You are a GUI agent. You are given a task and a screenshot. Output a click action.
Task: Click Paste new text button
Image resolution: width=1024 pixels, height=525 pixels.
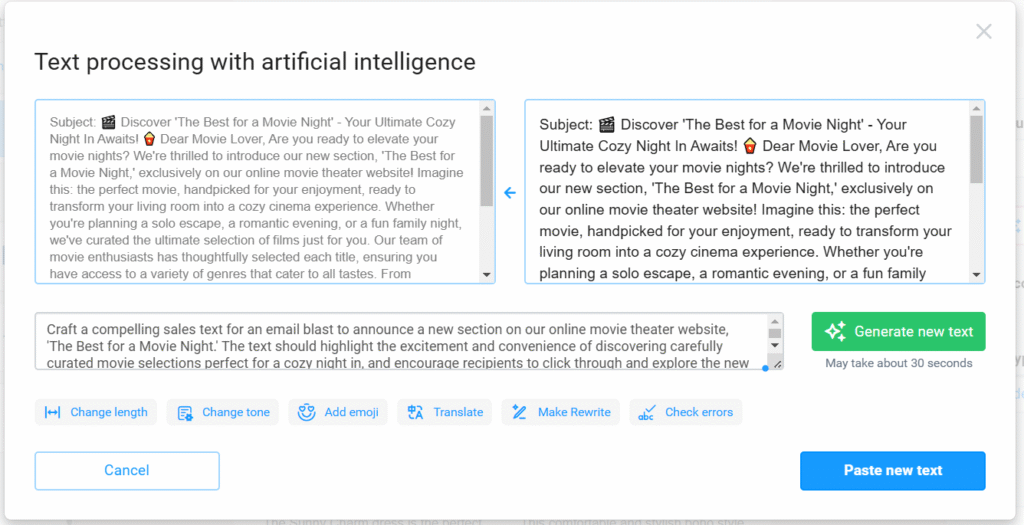tap(893, 471)
